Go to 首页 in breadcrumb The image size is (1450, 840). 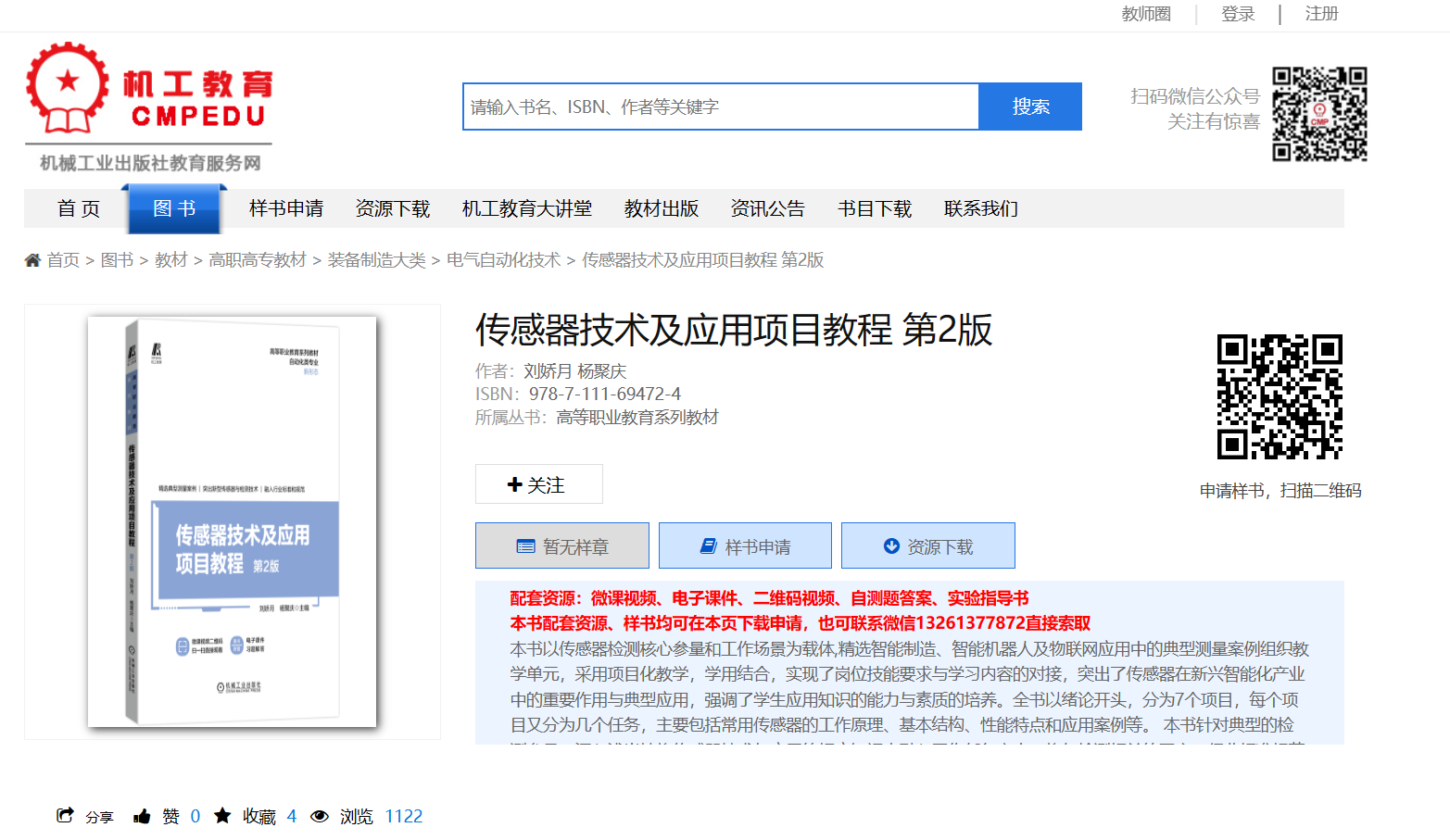click(x=63, y=260)
